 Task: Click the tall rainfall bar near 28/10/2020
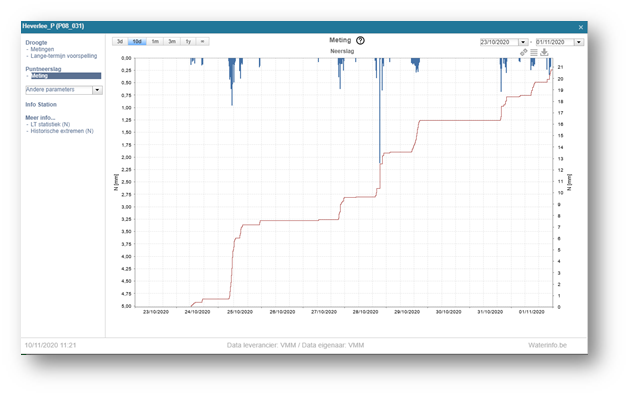click(x=380, y=111)
